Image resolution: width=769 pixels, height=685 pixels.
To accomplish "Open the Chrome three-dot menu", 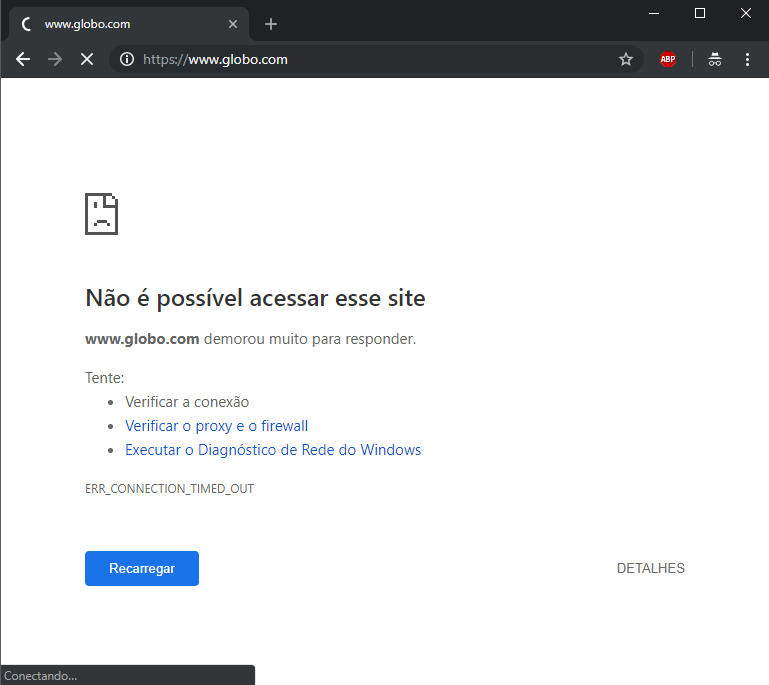I will tap(747, 60).
